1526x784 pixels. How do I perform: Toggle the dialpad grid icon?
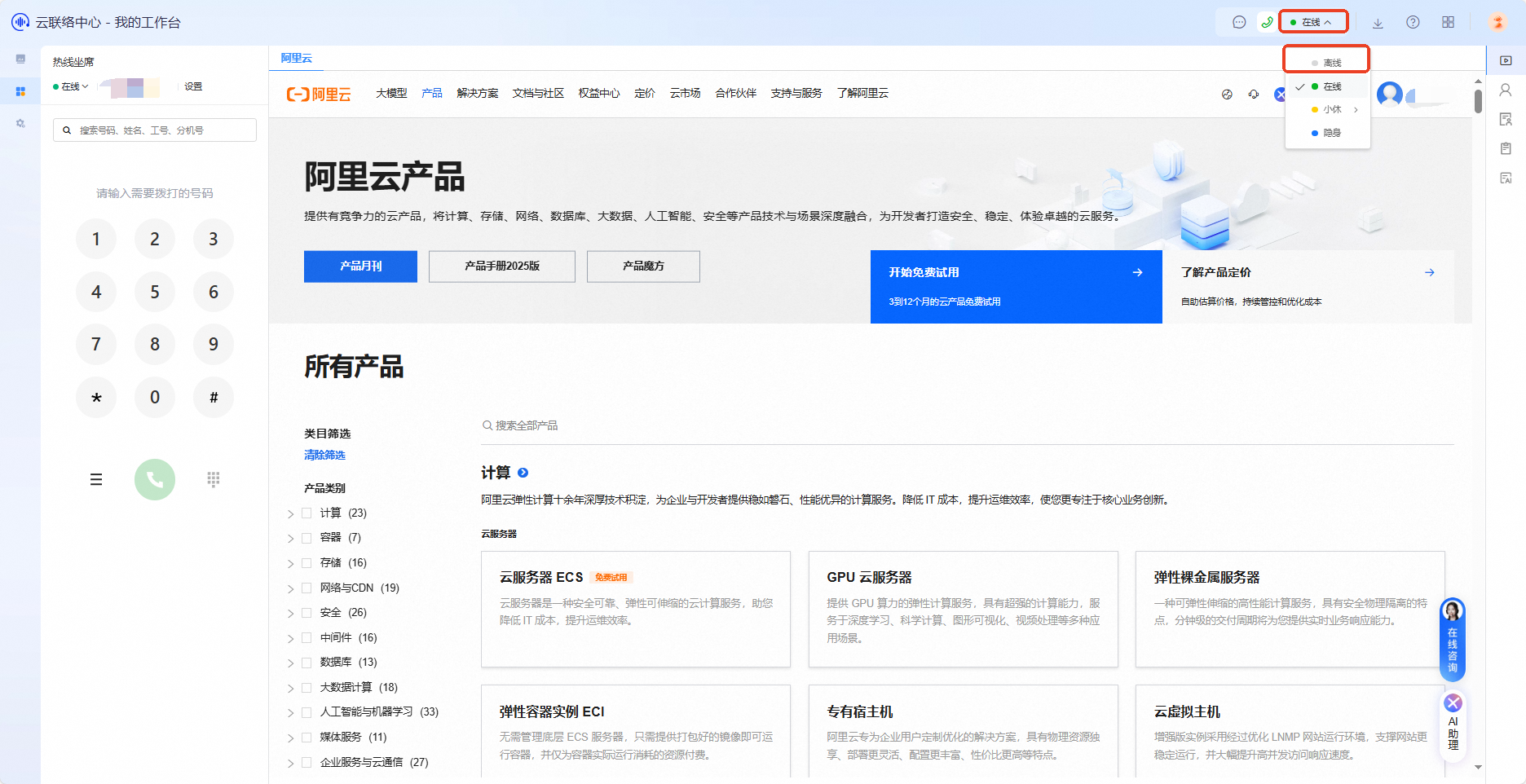click(x=214, y=479)
